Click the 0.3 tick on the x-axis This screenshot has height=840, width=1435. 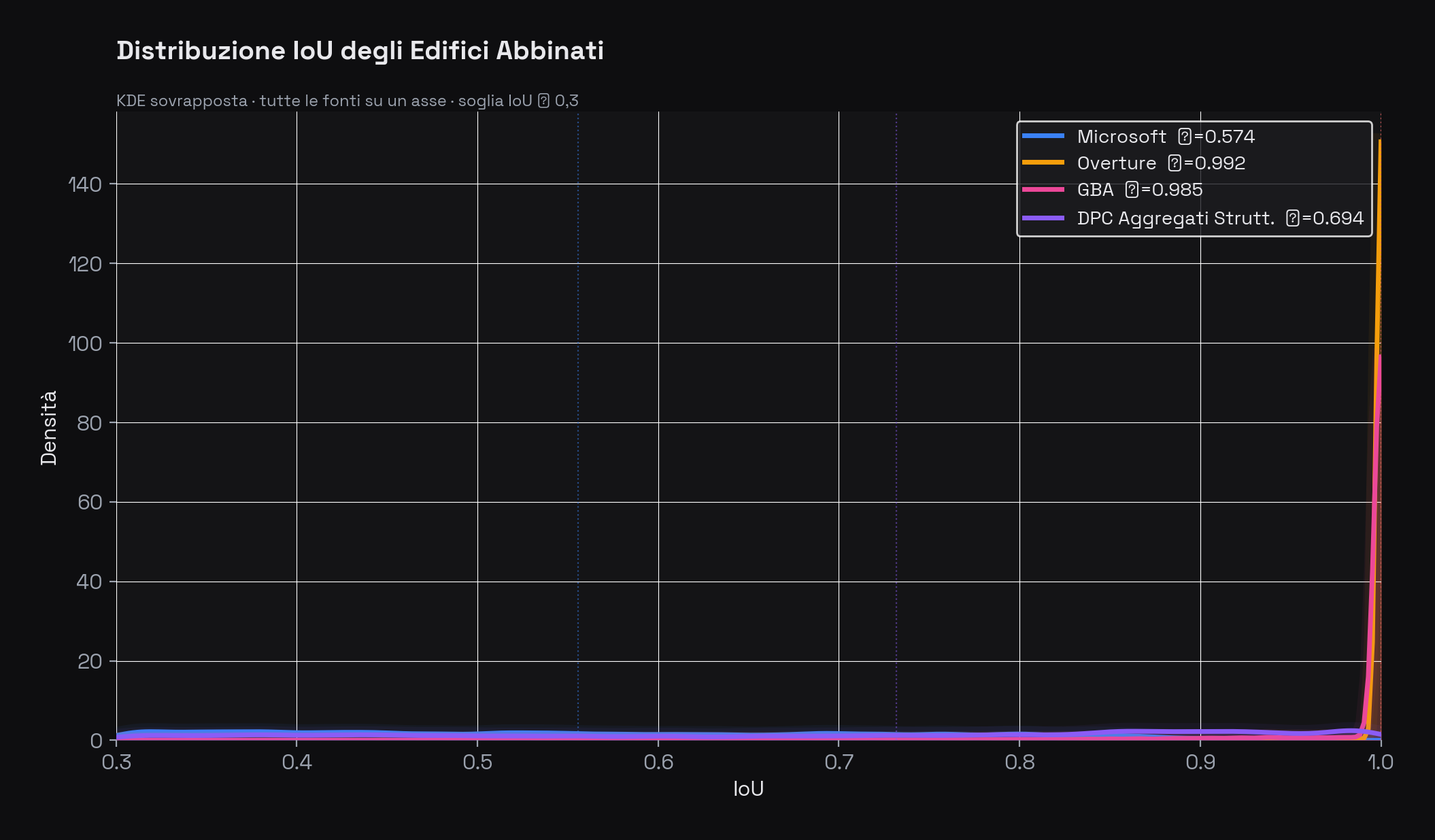pyautogui.click(x=116, y=762)
